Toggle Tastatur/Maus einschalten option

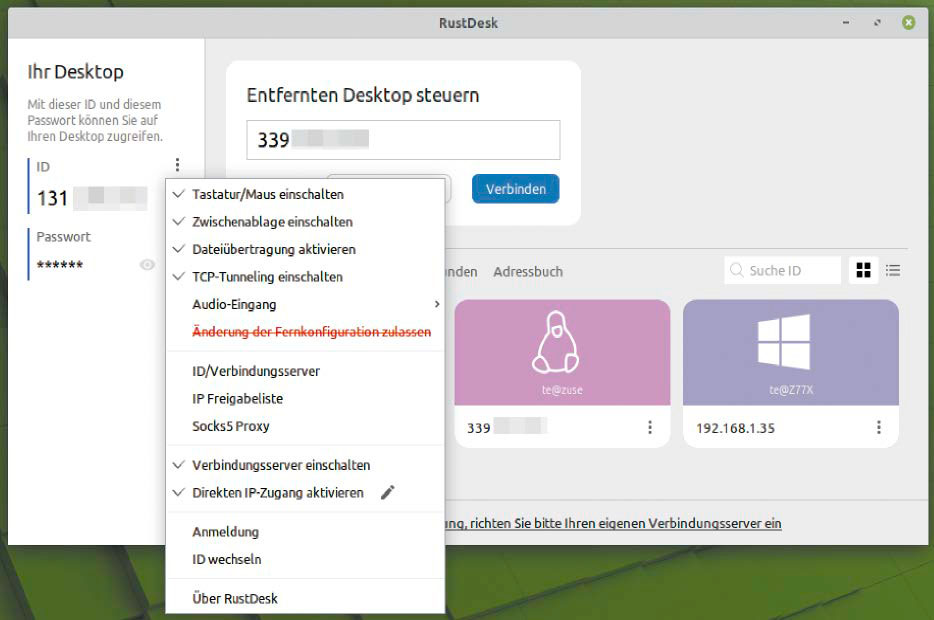pos(306,194)
